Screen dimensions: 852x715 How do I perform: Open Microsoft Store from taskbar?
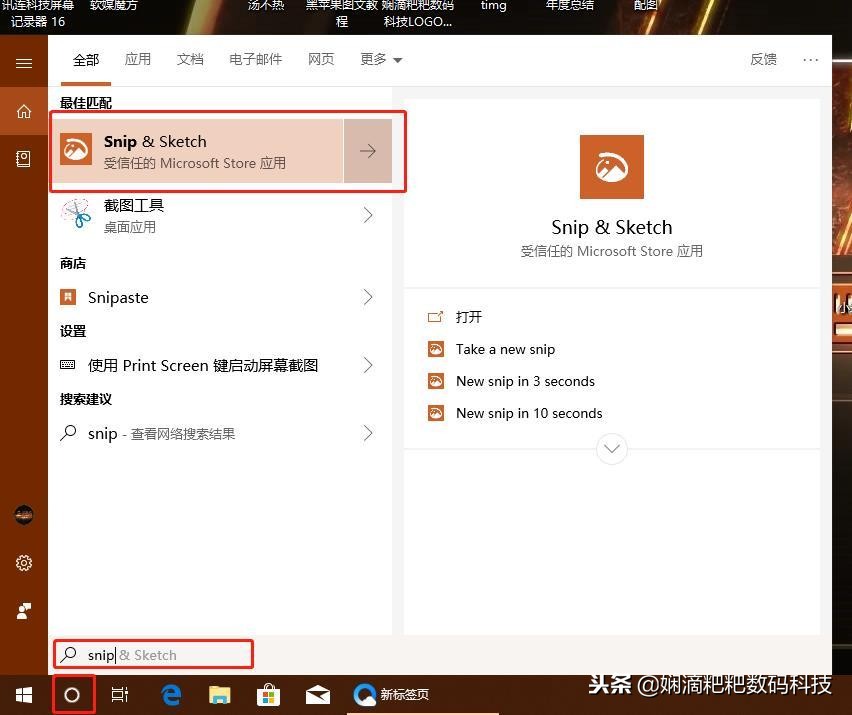click(x=268, y=695)
